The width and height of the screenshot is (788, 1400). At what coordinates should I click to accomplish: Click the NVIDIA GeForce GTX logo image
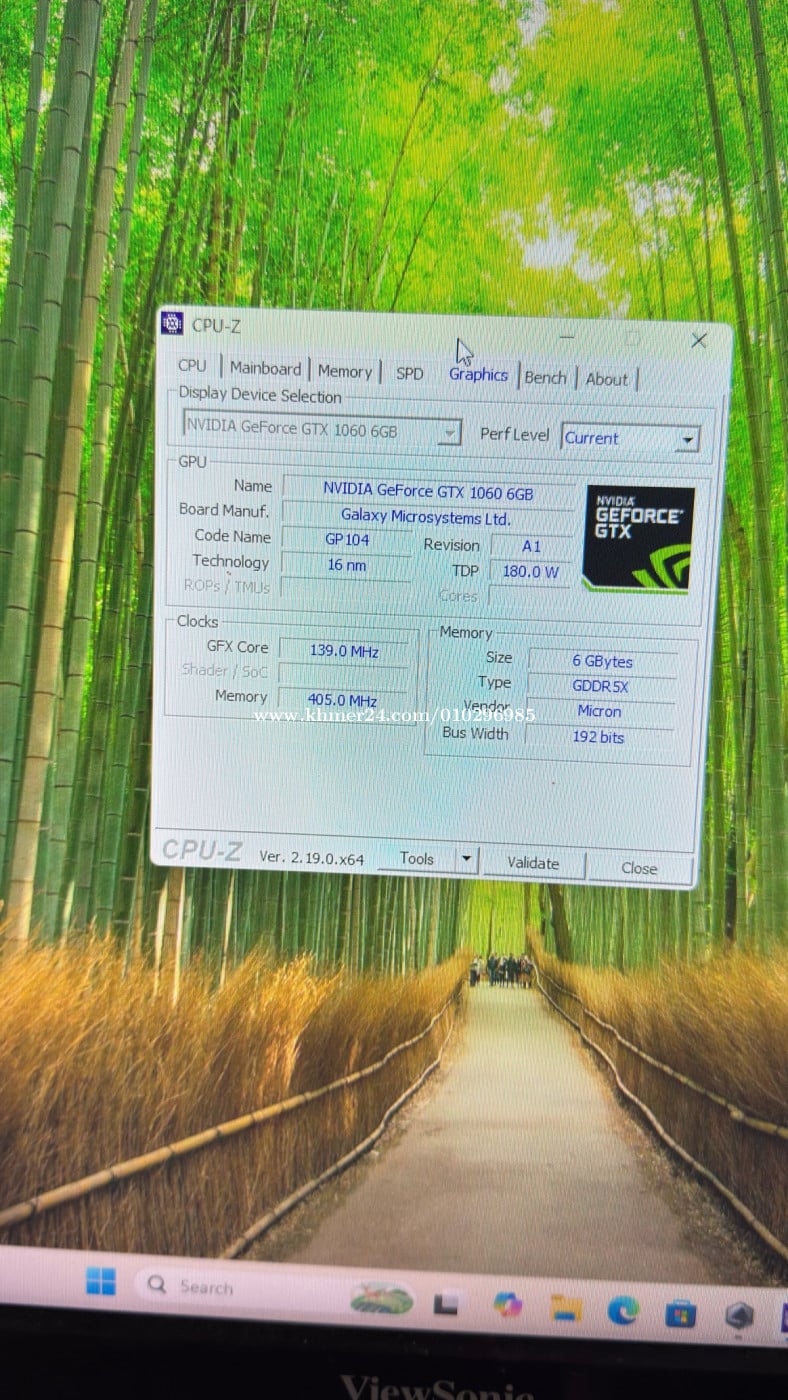pyautogui.click(x=638, y=539)
